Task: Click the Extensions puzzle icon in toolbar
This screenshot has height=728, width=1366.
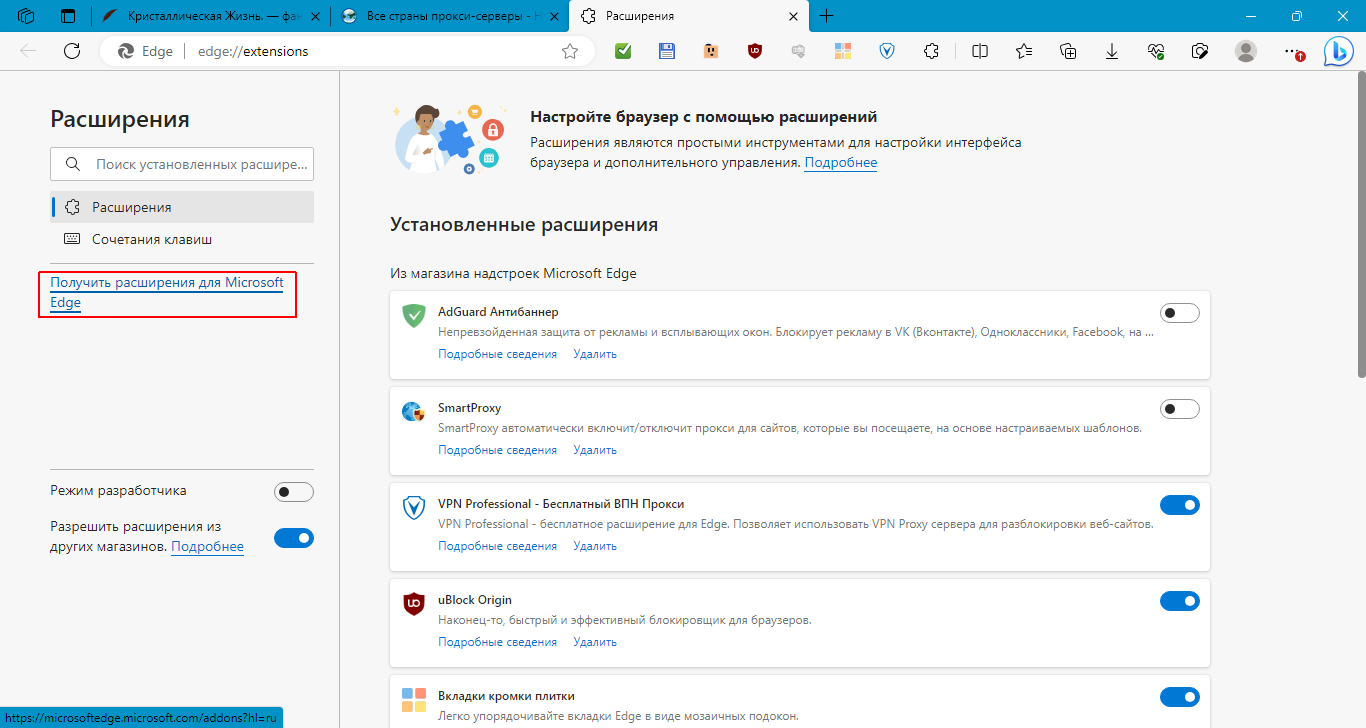Action: [931, 51]
